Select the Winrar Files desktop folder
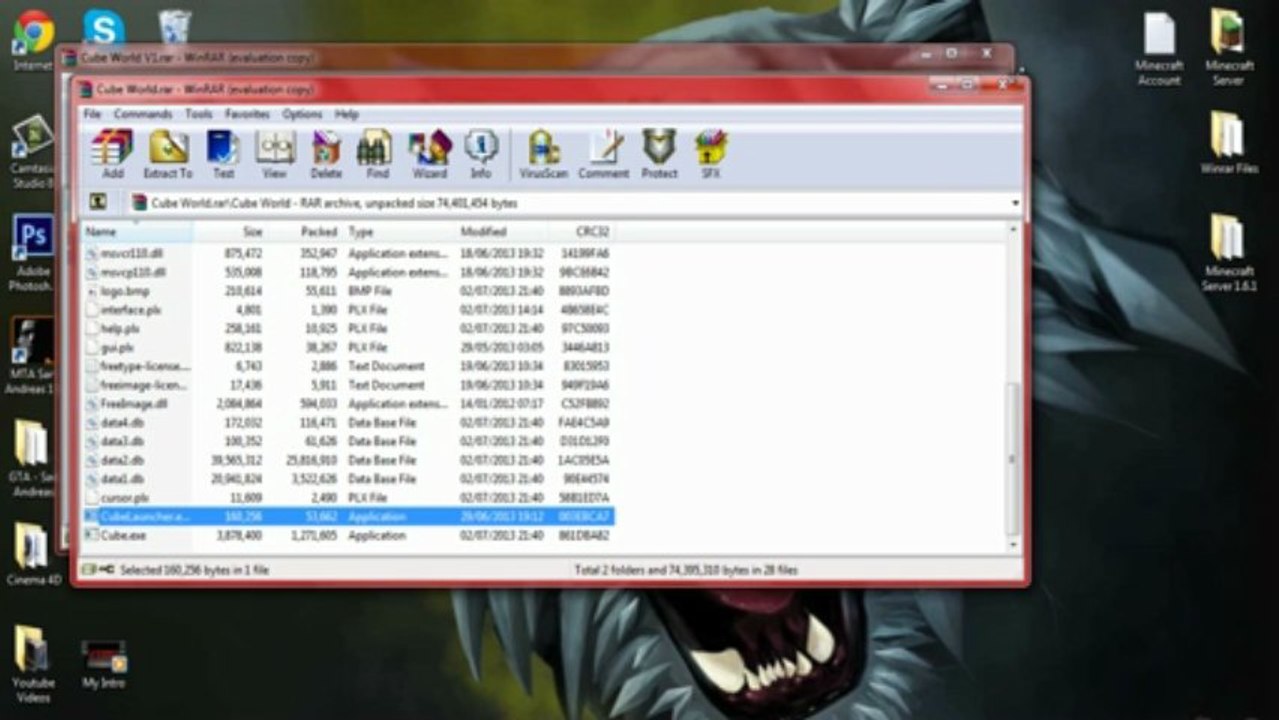 pos(1228,142)
